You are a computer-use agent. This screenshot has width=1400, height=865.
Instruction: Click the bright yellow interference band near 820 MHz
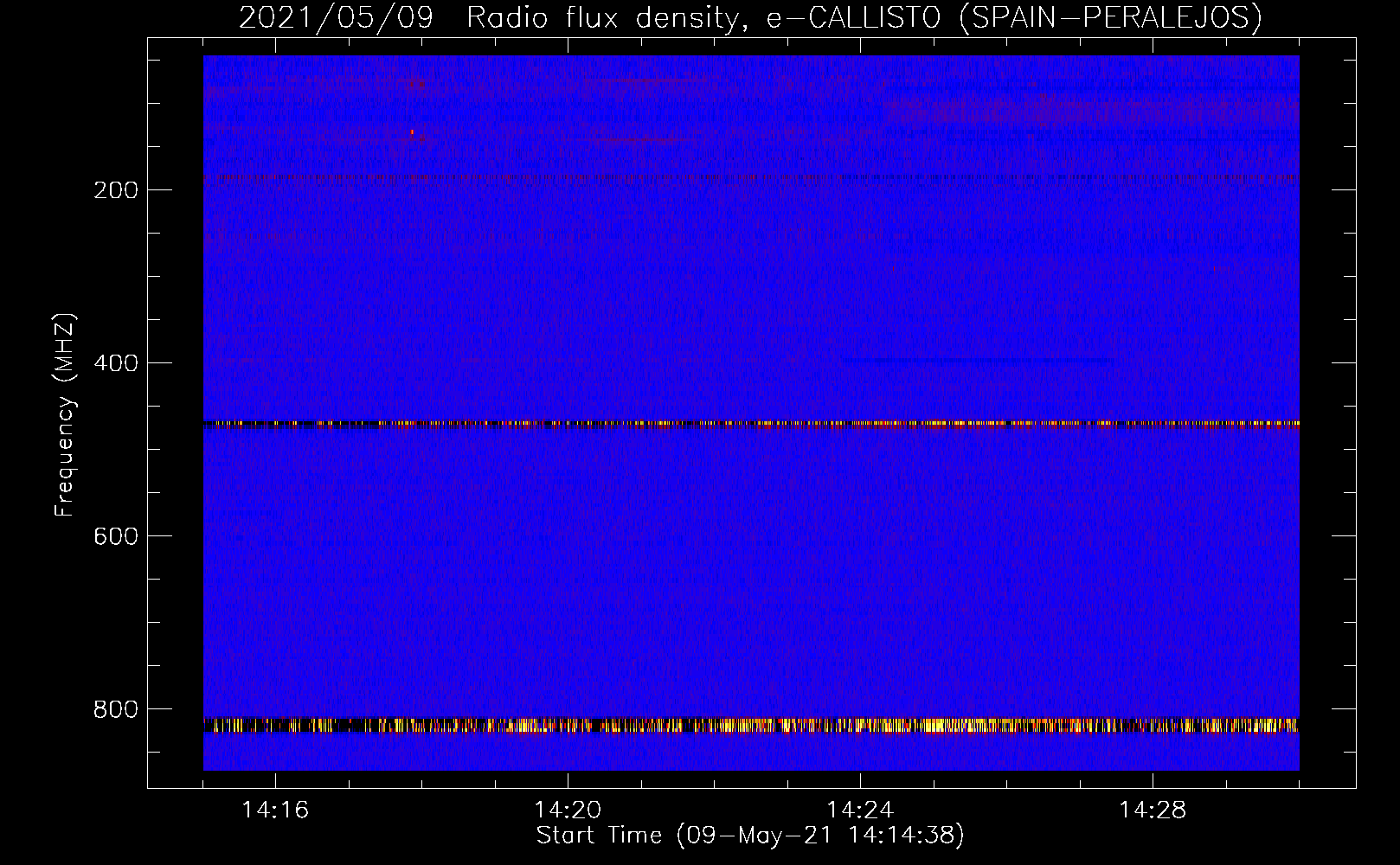pos(751,726)
